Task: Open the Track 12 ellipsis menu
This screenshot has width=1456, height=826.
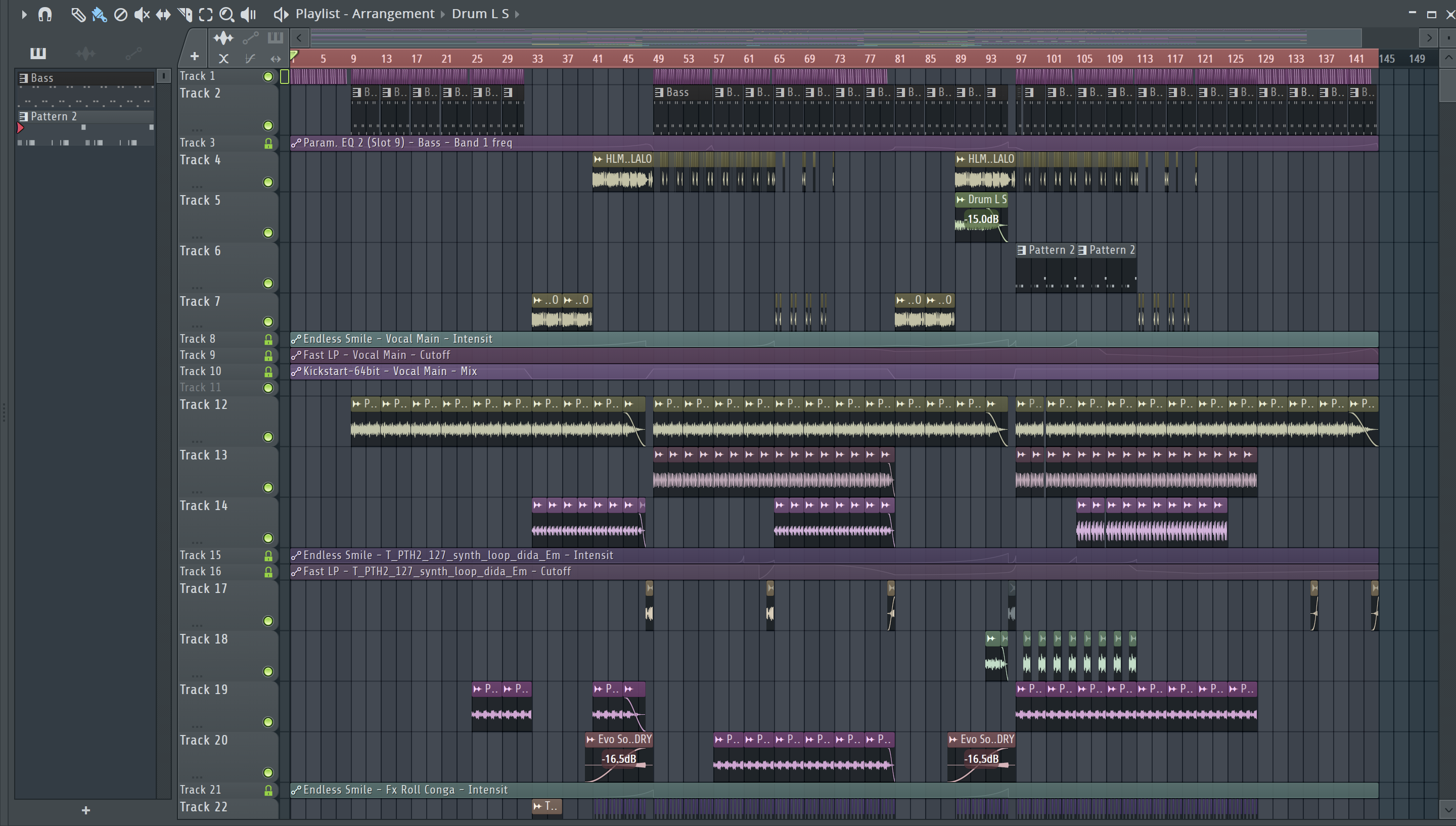Action: click(x=197, y=441)
